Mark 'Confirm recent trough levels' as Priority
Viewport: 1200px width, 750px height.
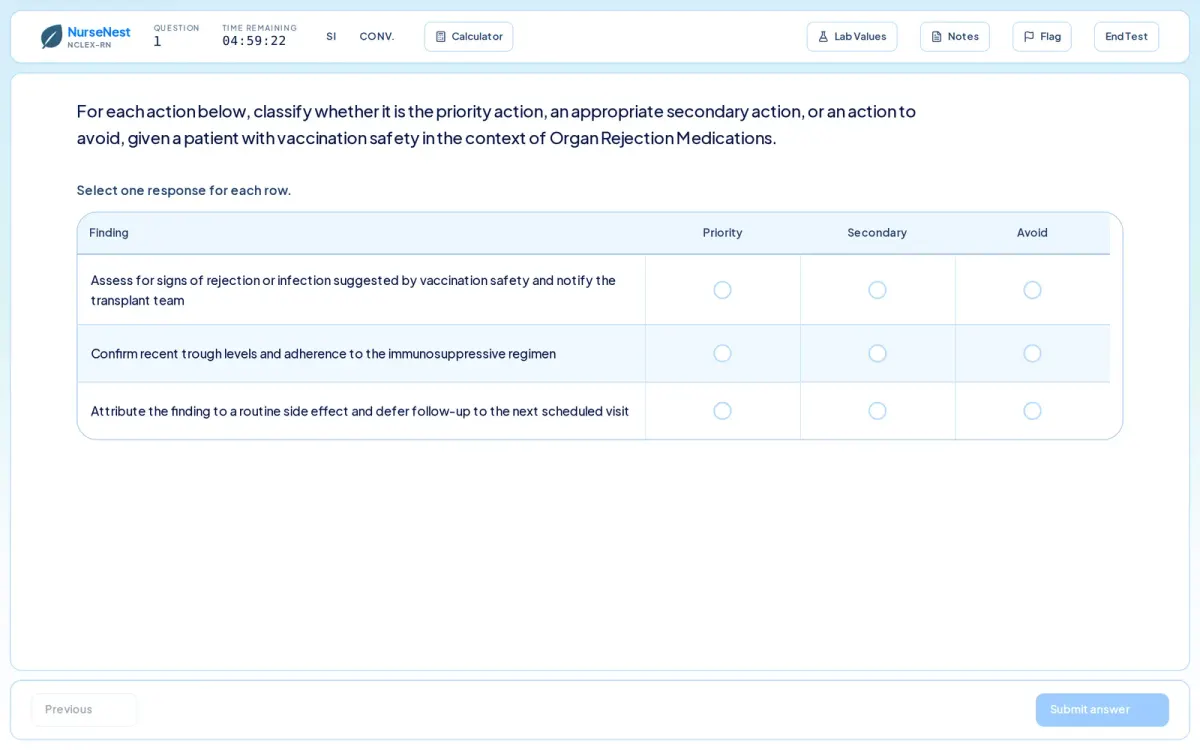pyautogui.click(x=722, y=353)
